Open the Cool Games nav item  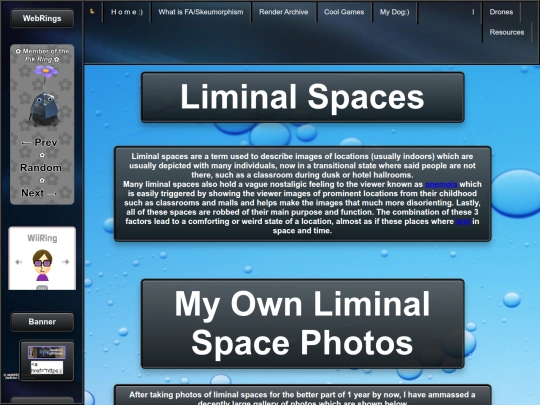tap(344, 12)
